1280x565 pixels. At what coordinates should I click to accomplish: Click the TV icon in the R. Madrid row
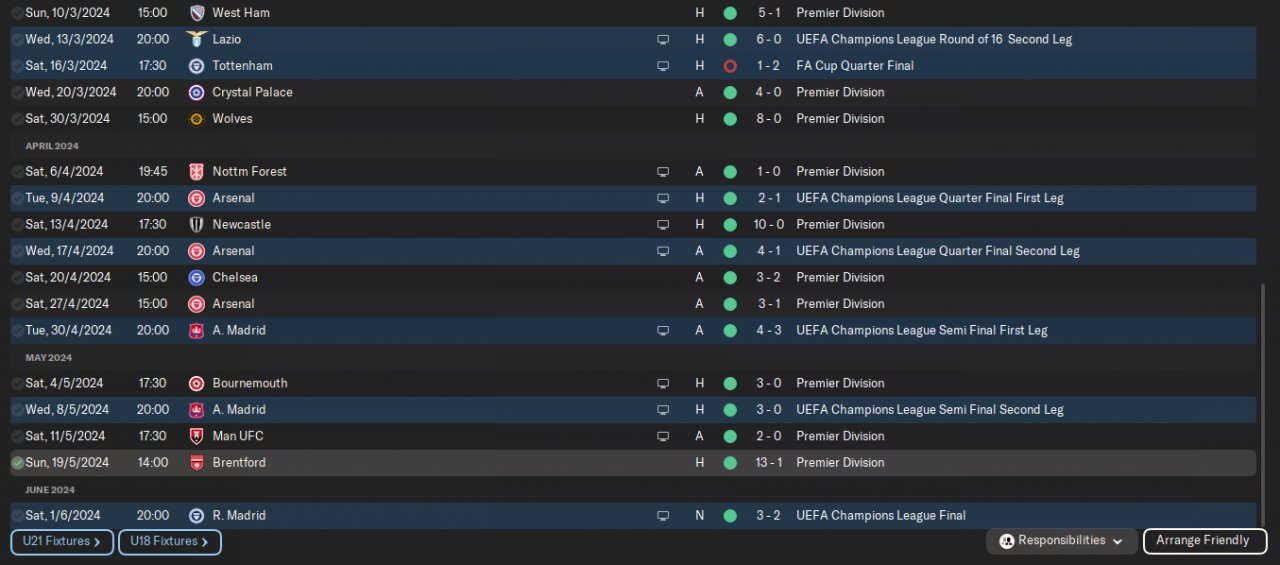click(662, 516)
